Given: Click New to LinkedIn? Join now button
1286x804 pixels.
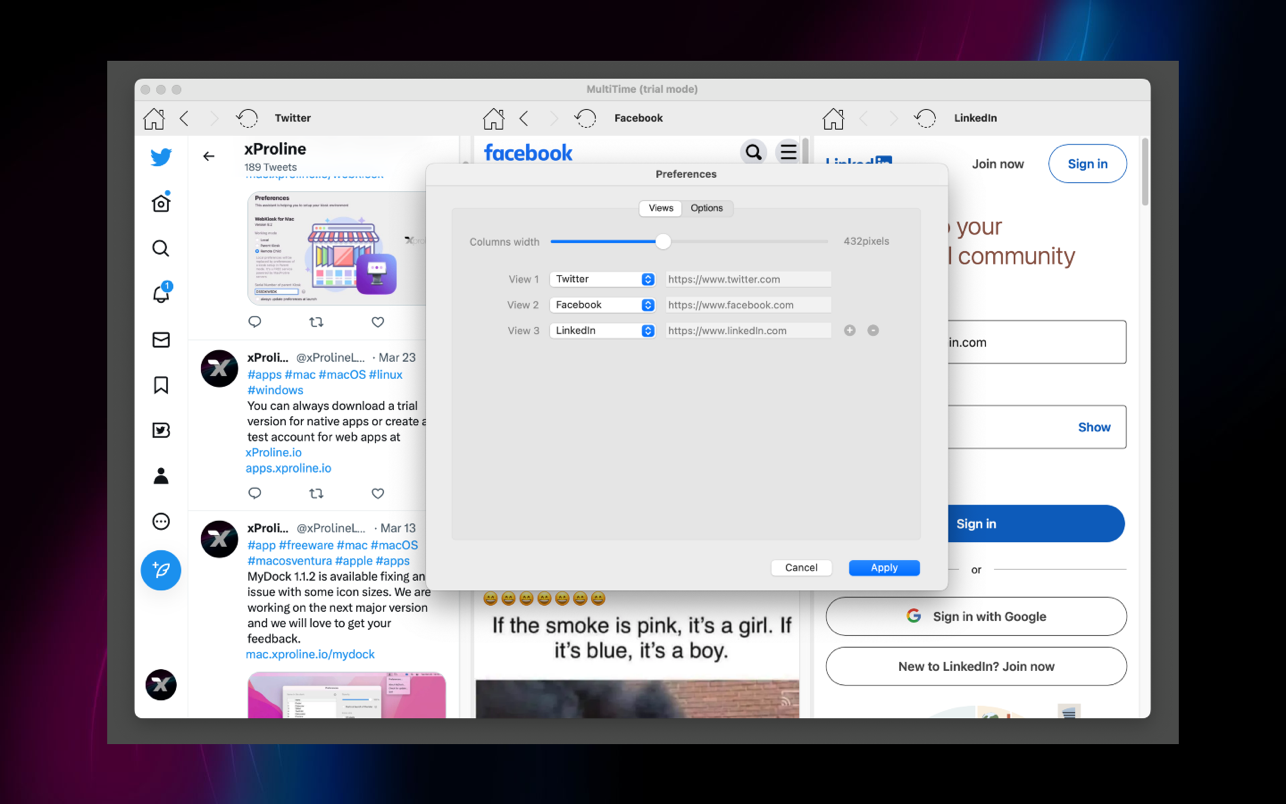Looking at the screenshot, I should click(976, 667).
